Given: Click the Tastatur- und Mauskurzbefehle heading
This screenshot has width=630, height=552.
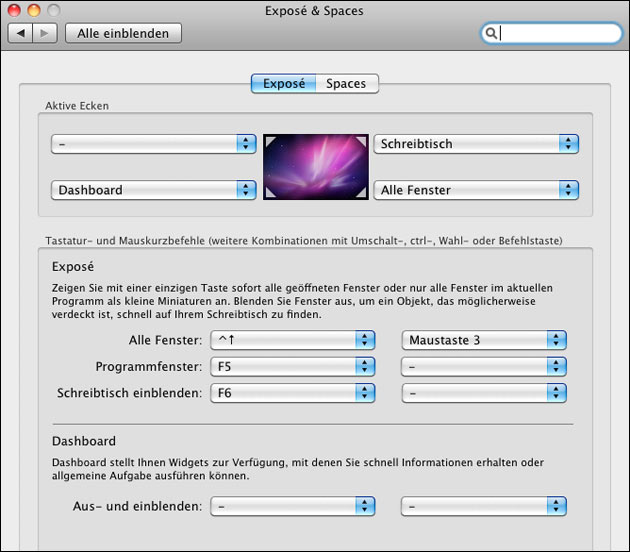Looking at the screenshot, I should point(303,241).
